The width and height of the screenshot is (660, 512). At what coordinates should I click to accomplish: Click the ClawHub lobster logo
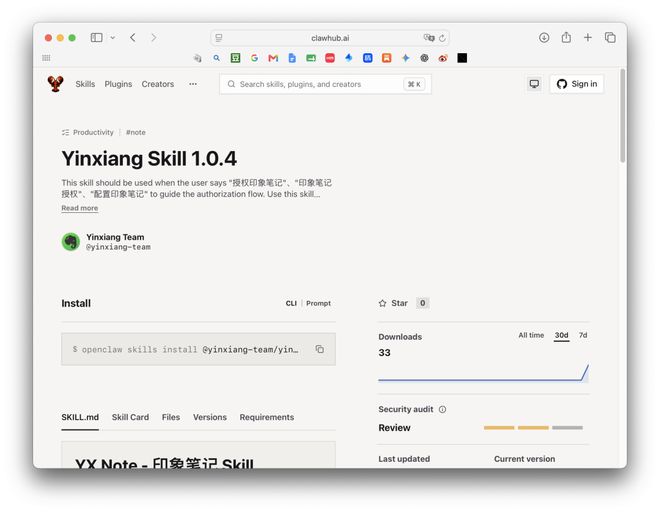coord(55,83)
